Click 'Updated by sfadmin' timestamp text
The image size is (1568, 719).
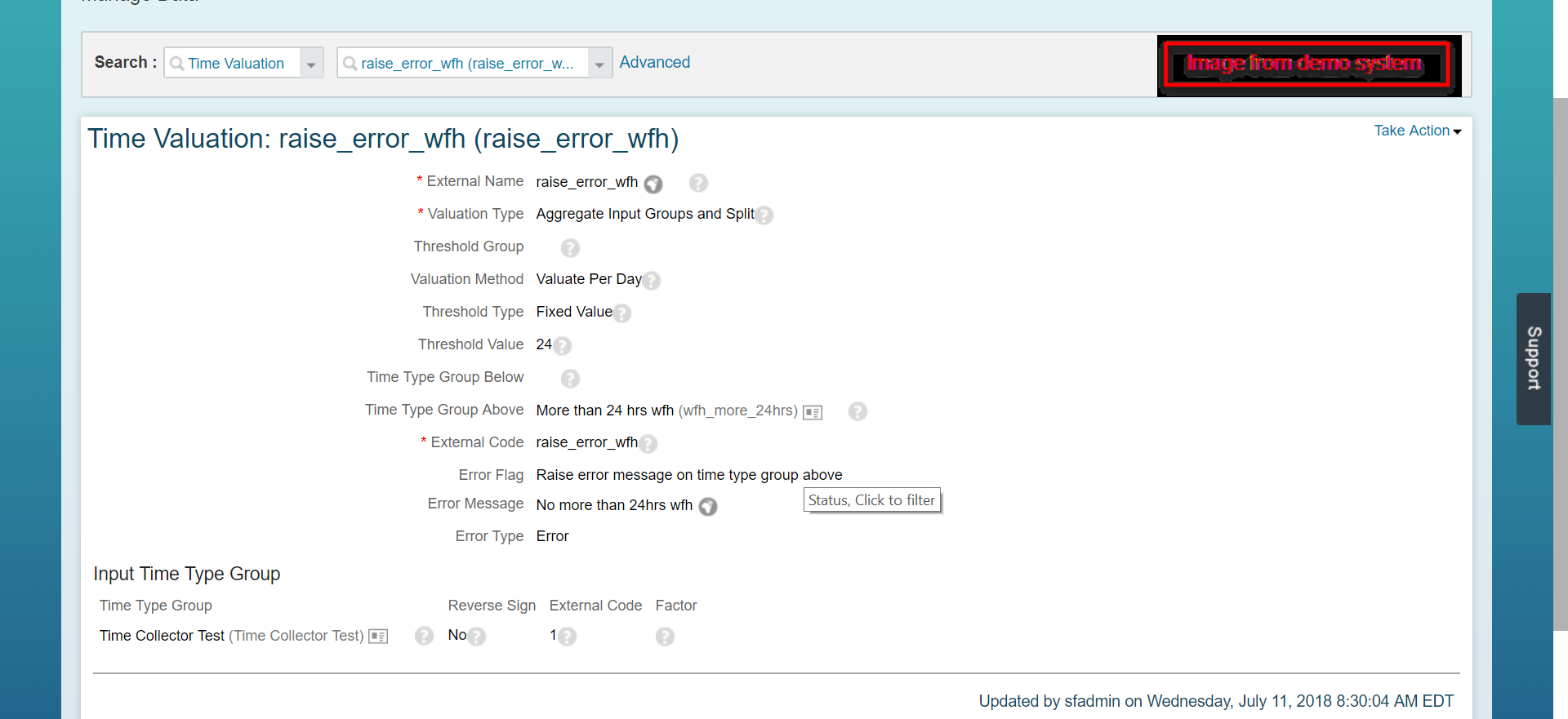1216,701
